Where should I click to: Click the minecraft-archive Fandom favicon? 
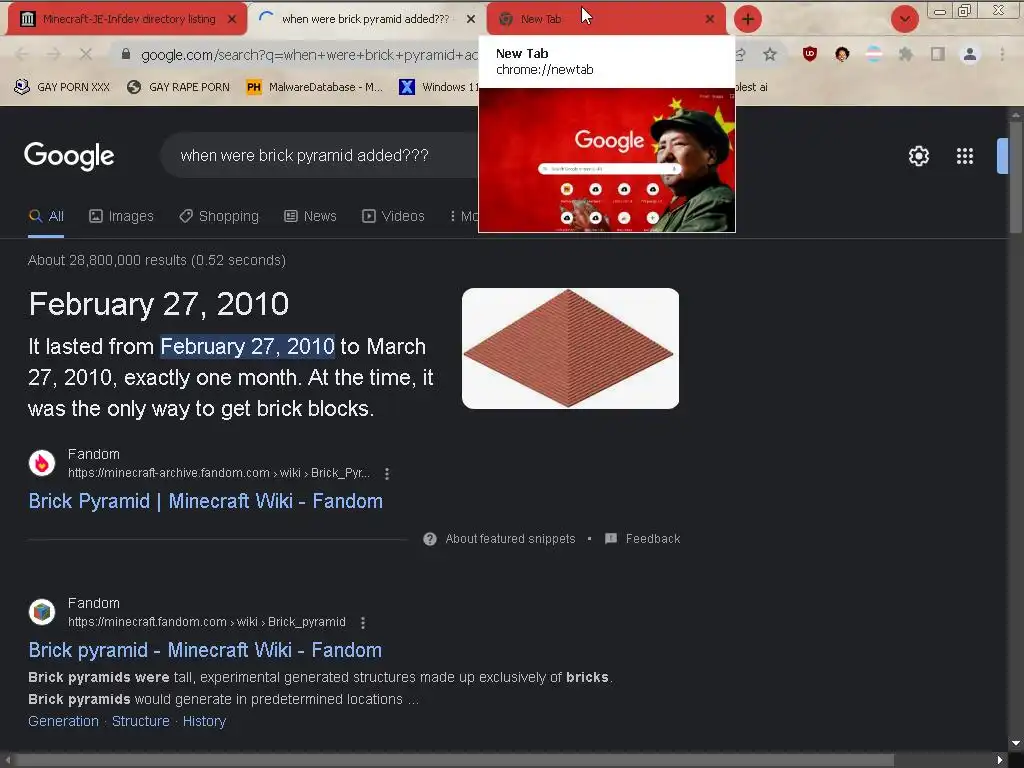tap(42, 463)
